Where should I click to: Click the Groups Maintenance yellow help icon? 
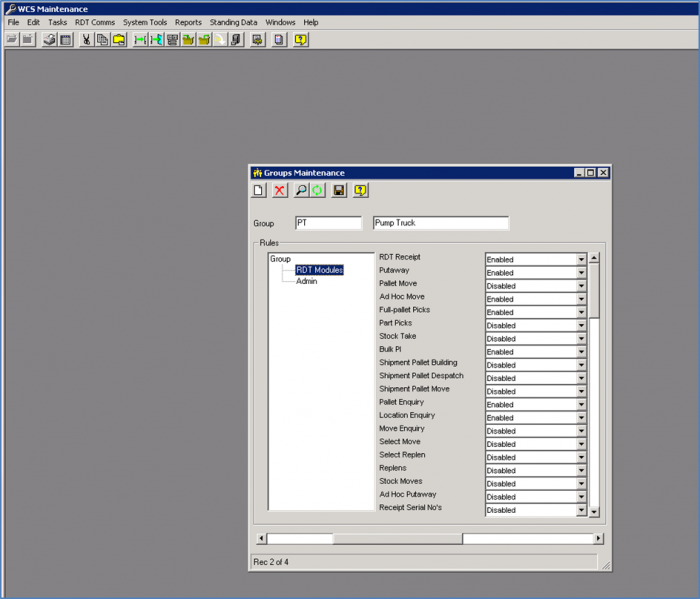(x=360, y=191)
